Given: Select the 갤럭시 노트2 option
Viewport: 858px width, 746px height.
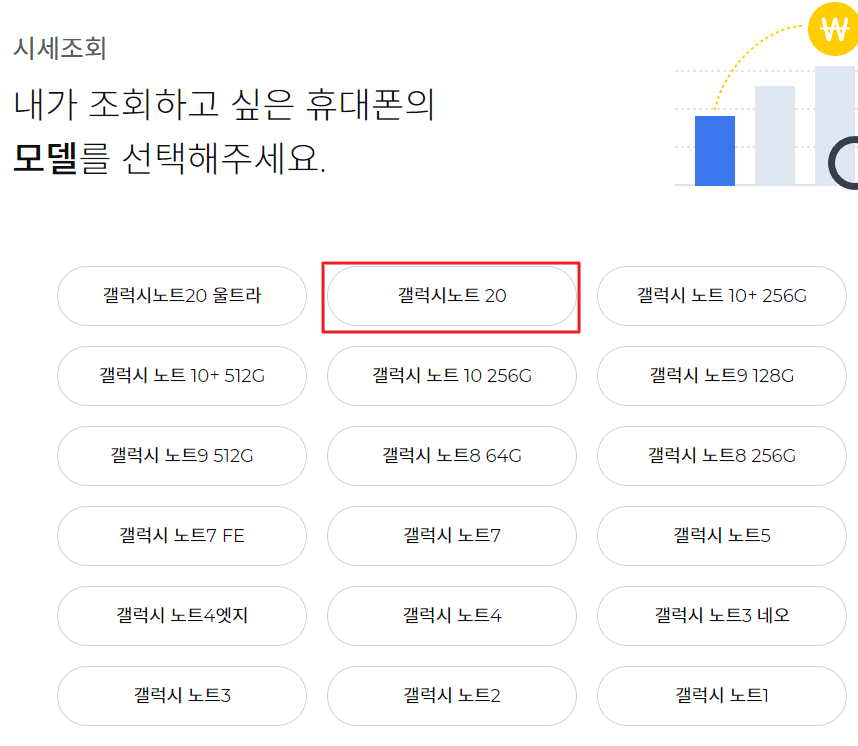Looking at the screenshot, I should (x=451, y=696).
